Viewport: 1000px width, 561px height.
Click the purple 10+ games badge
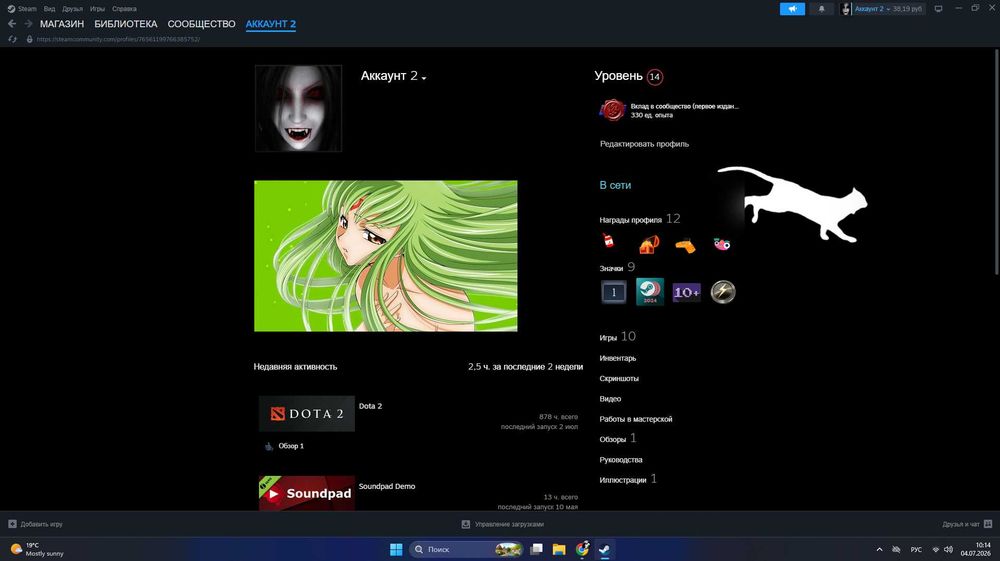point(686,292)
